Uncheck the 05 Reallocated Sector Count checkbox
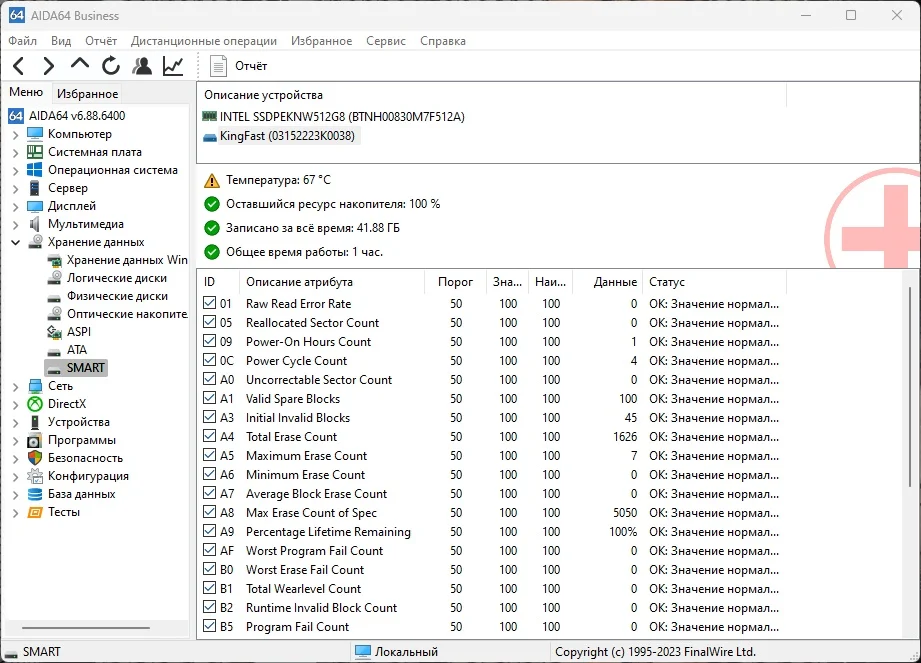 [x=209, y=322]
